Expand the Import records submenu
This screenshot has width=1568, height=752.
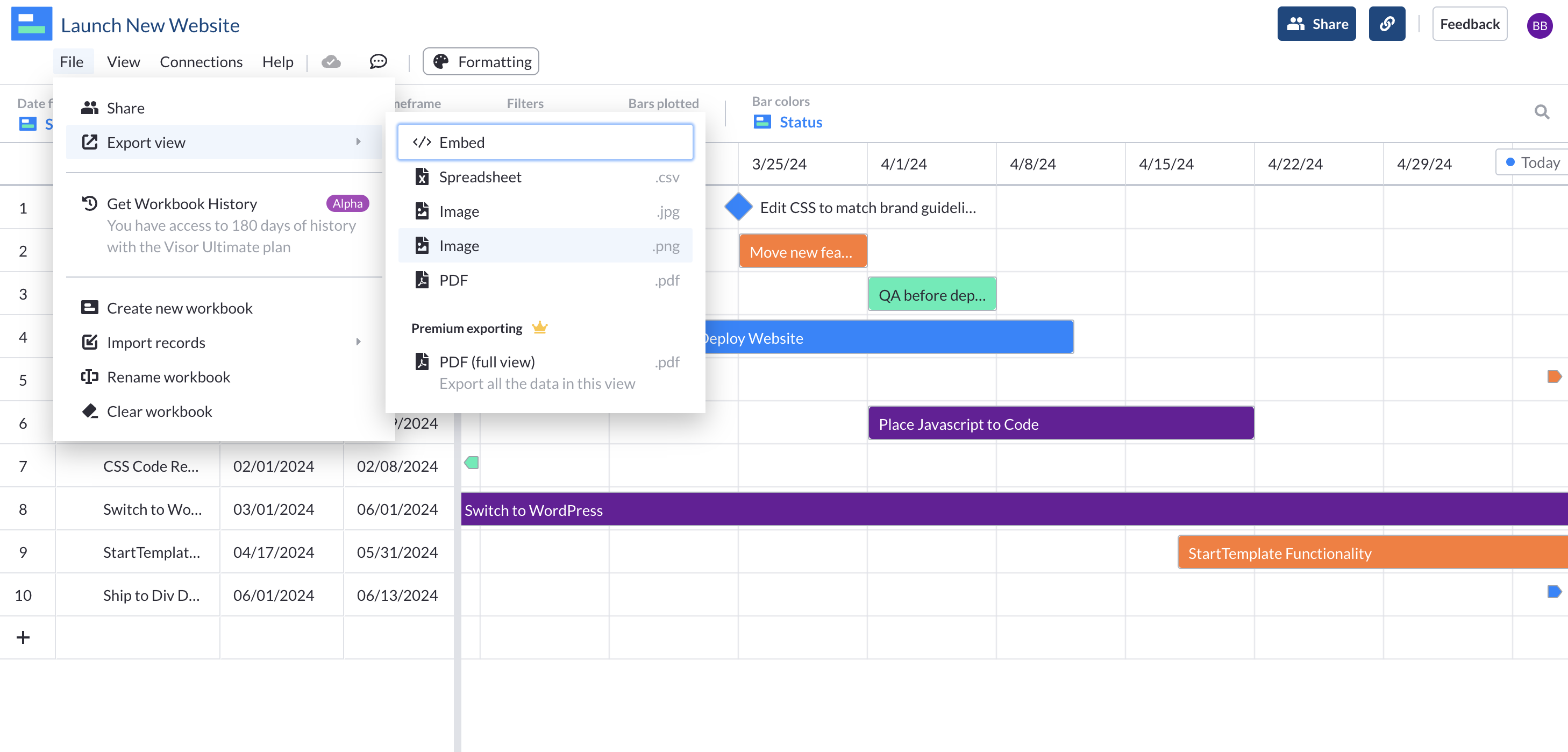(223, 342)
